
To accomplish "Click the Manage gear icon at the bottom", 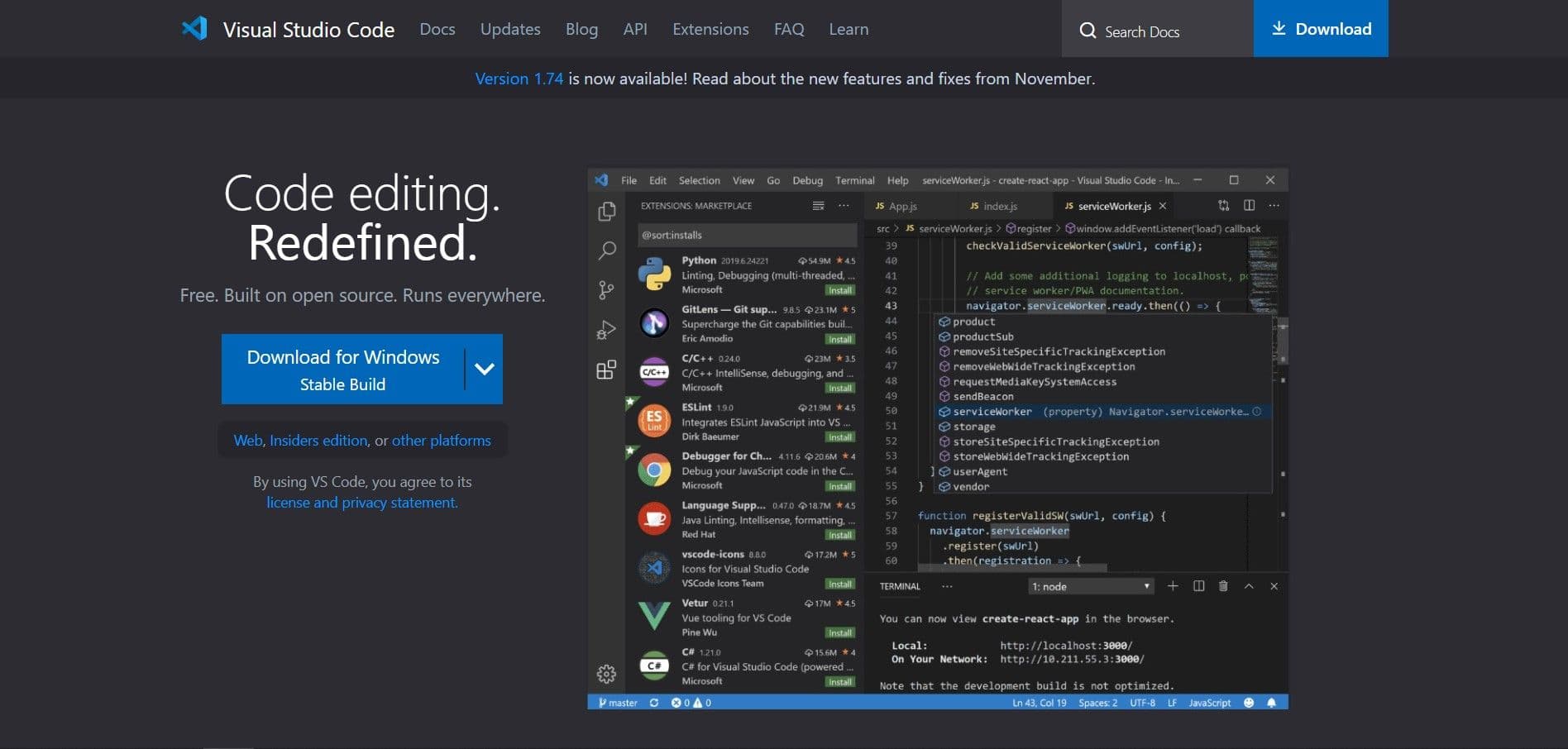I will tap(608, 674).
